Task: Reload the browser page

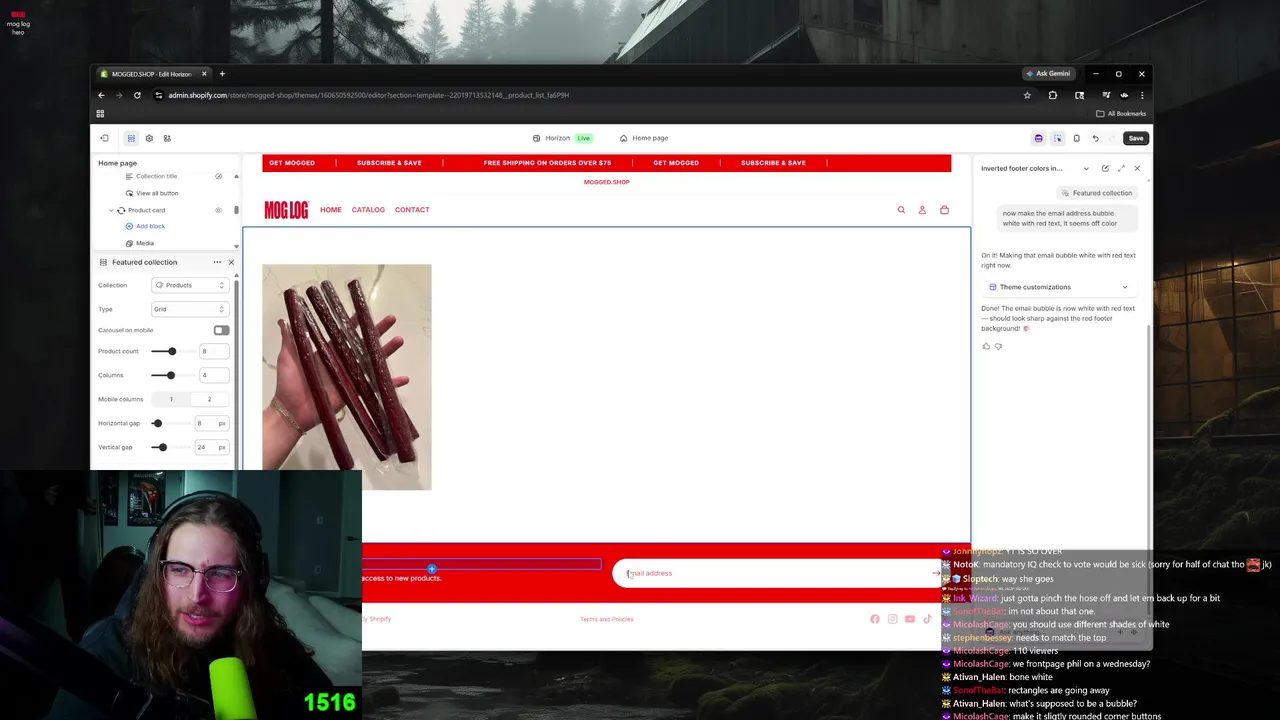Action: (x=137, y=95)
